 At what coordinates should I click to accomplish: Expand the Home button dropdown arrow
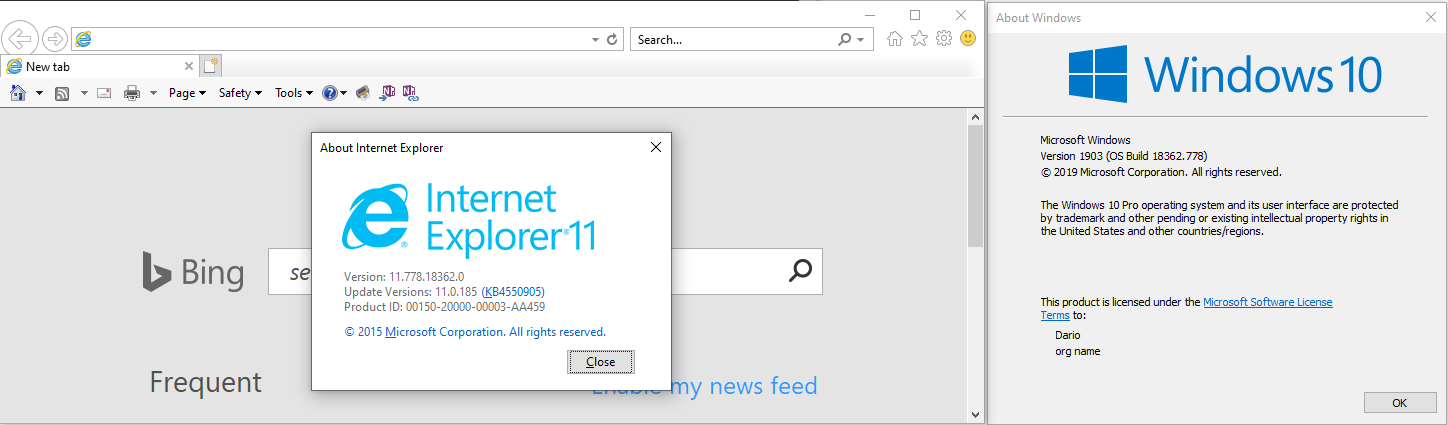[x=39, y=93]
